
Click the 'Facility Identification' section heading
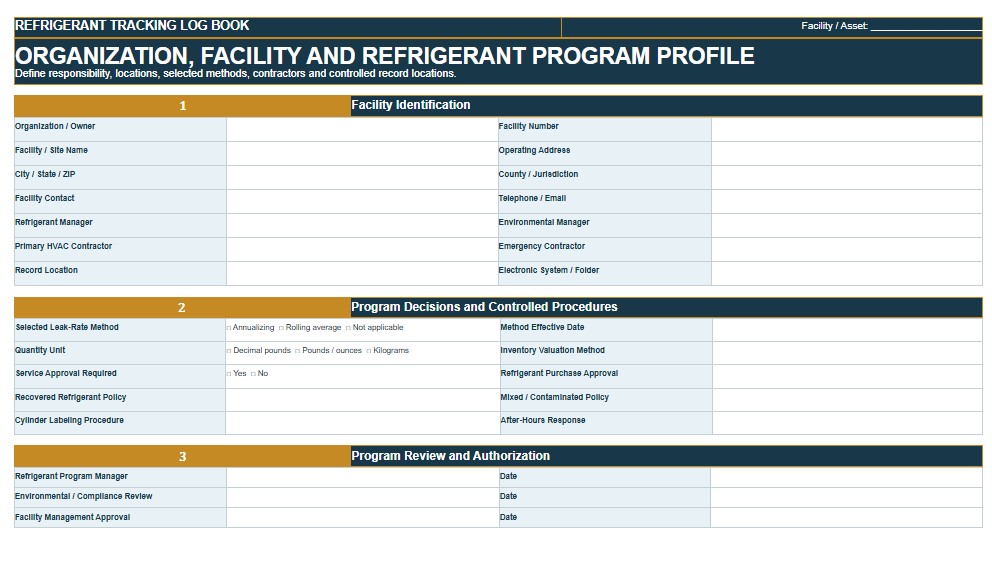click(411, 105)
